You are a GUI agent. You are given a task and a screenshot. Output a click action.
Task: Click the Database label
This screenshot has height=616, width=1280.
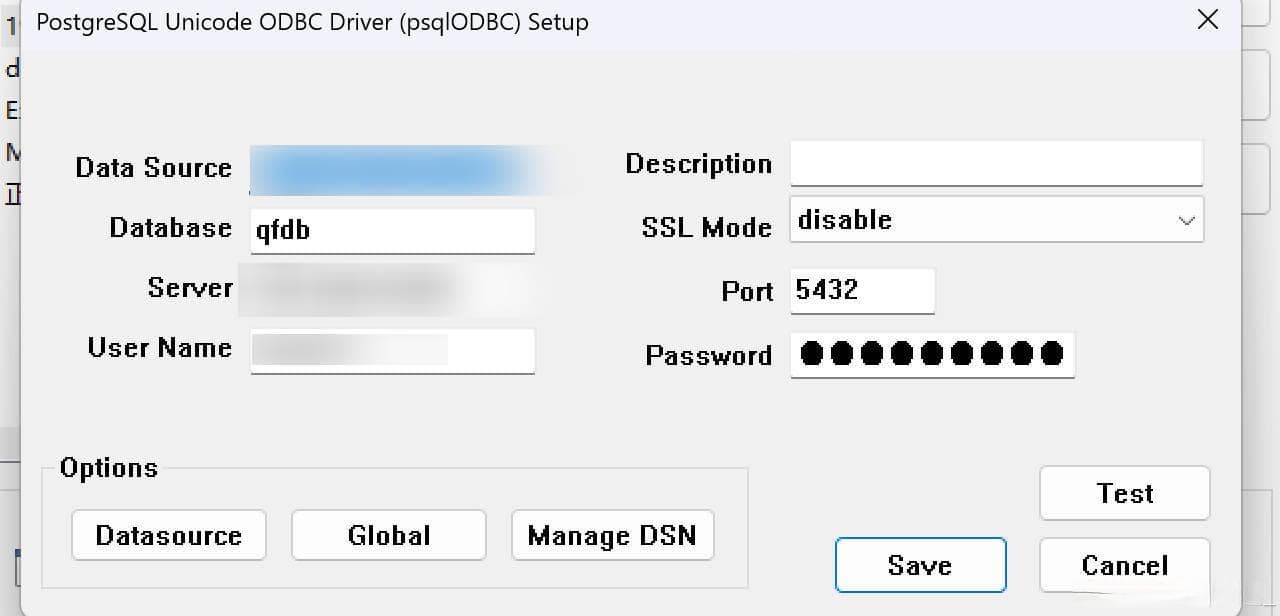[x=171, y=228]
